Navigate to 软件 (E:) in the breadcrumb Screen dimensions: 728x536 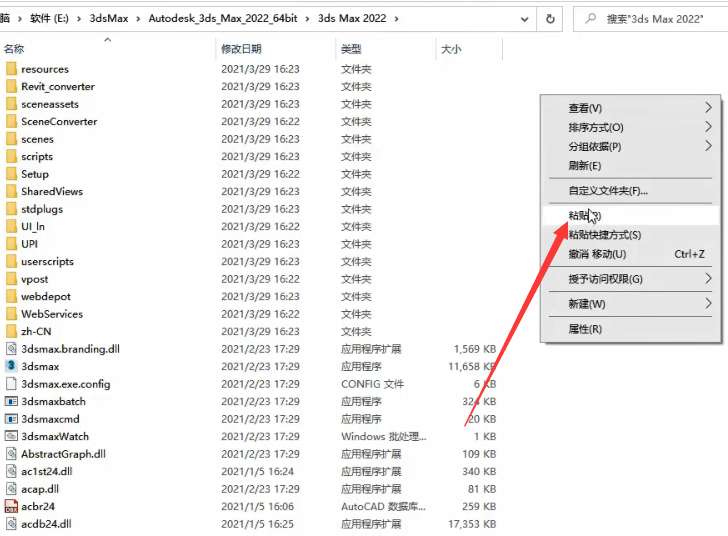(49, 19)
